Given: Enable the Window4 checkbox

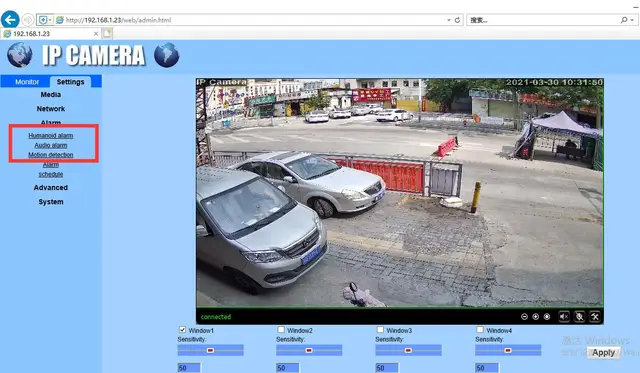Looking at the screenshot, I should click(x=480, y=330).
